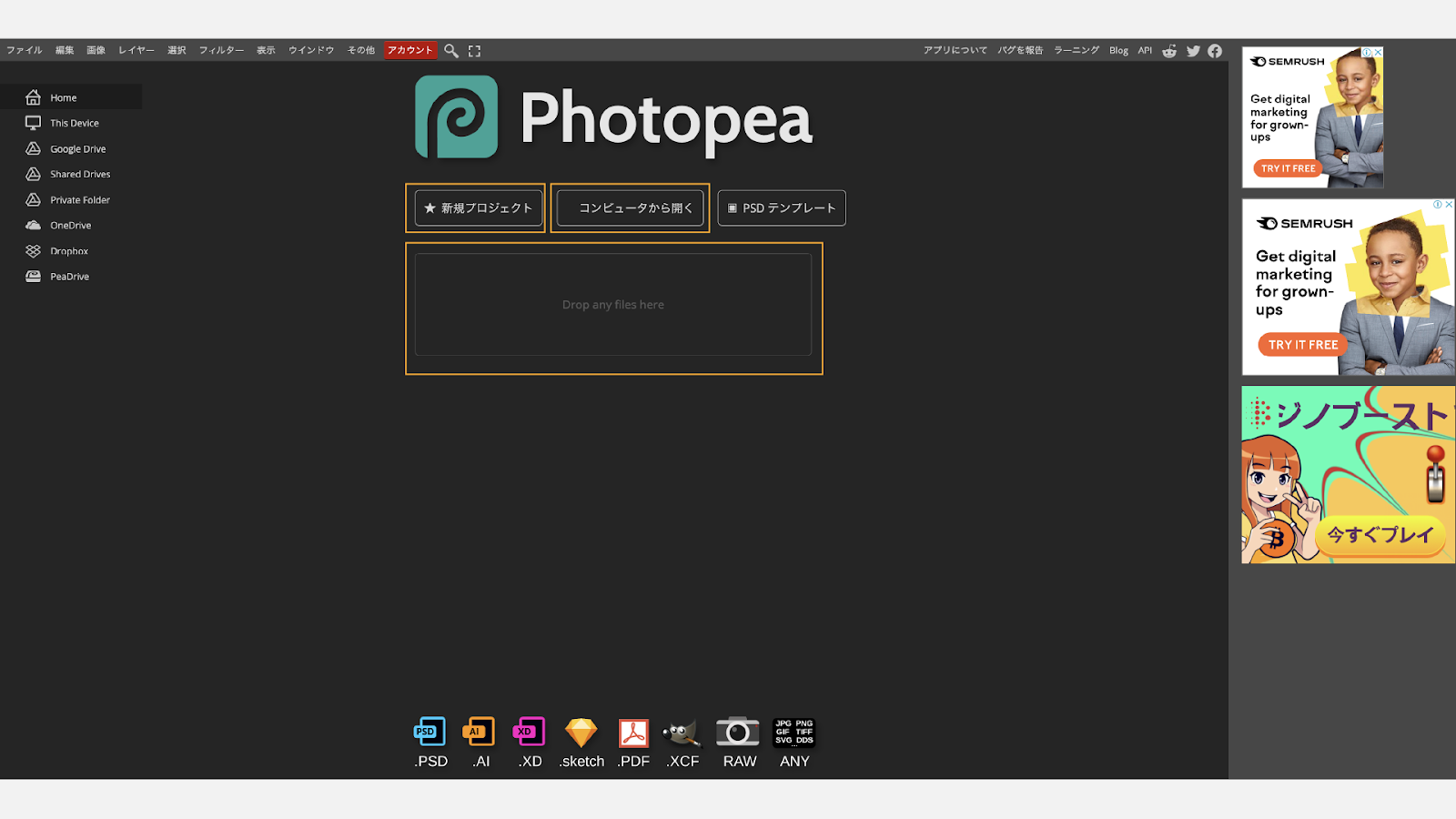This screenshot has width=1456, height=819.
Task: Click the Private Folder icon
Action: [x=33, y=199]
